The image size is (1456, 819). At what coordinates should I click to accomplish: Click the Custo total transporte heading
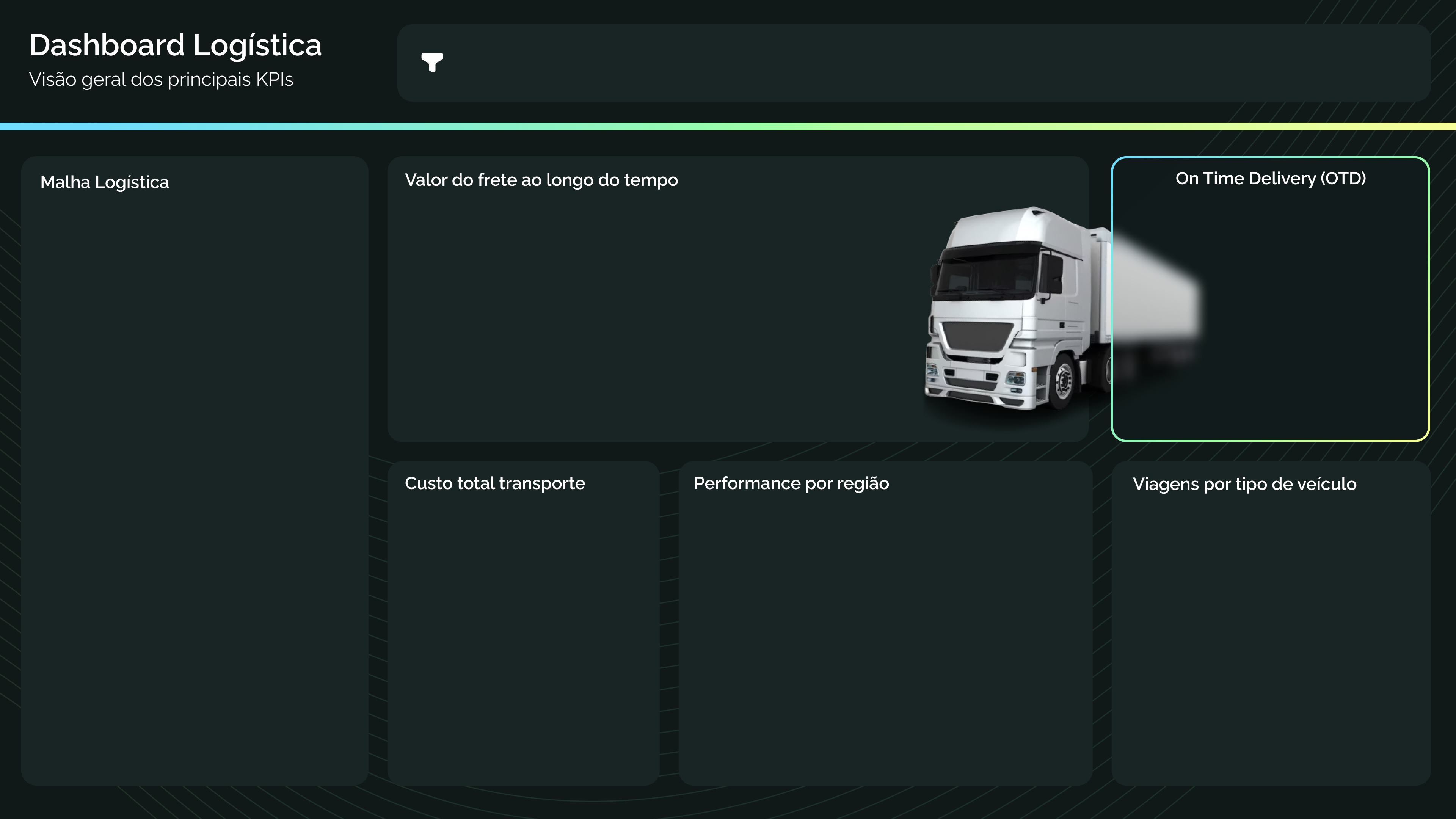[494, 483]
